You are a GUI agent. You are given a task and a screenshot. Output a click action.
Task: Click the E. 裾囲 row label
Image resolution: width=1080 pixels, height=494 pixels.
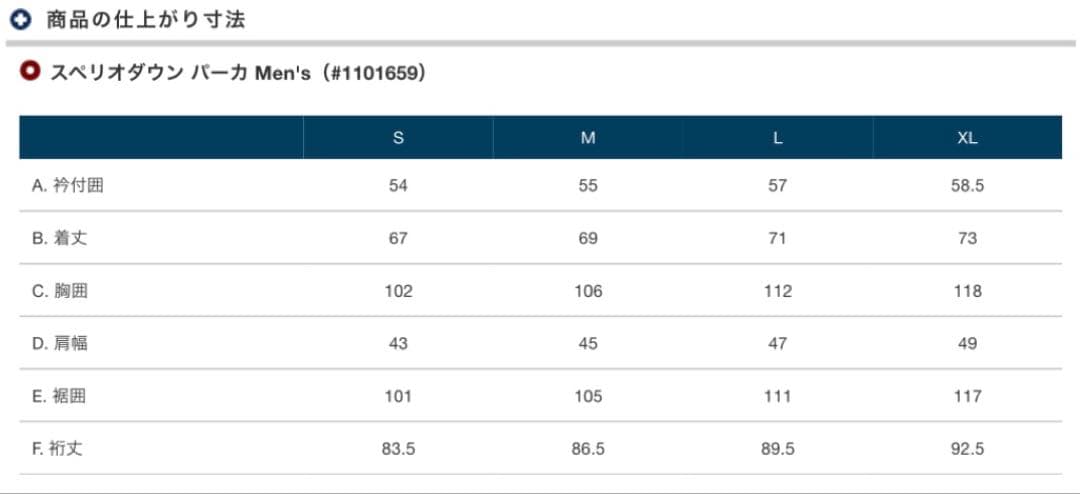click(58, 396)
